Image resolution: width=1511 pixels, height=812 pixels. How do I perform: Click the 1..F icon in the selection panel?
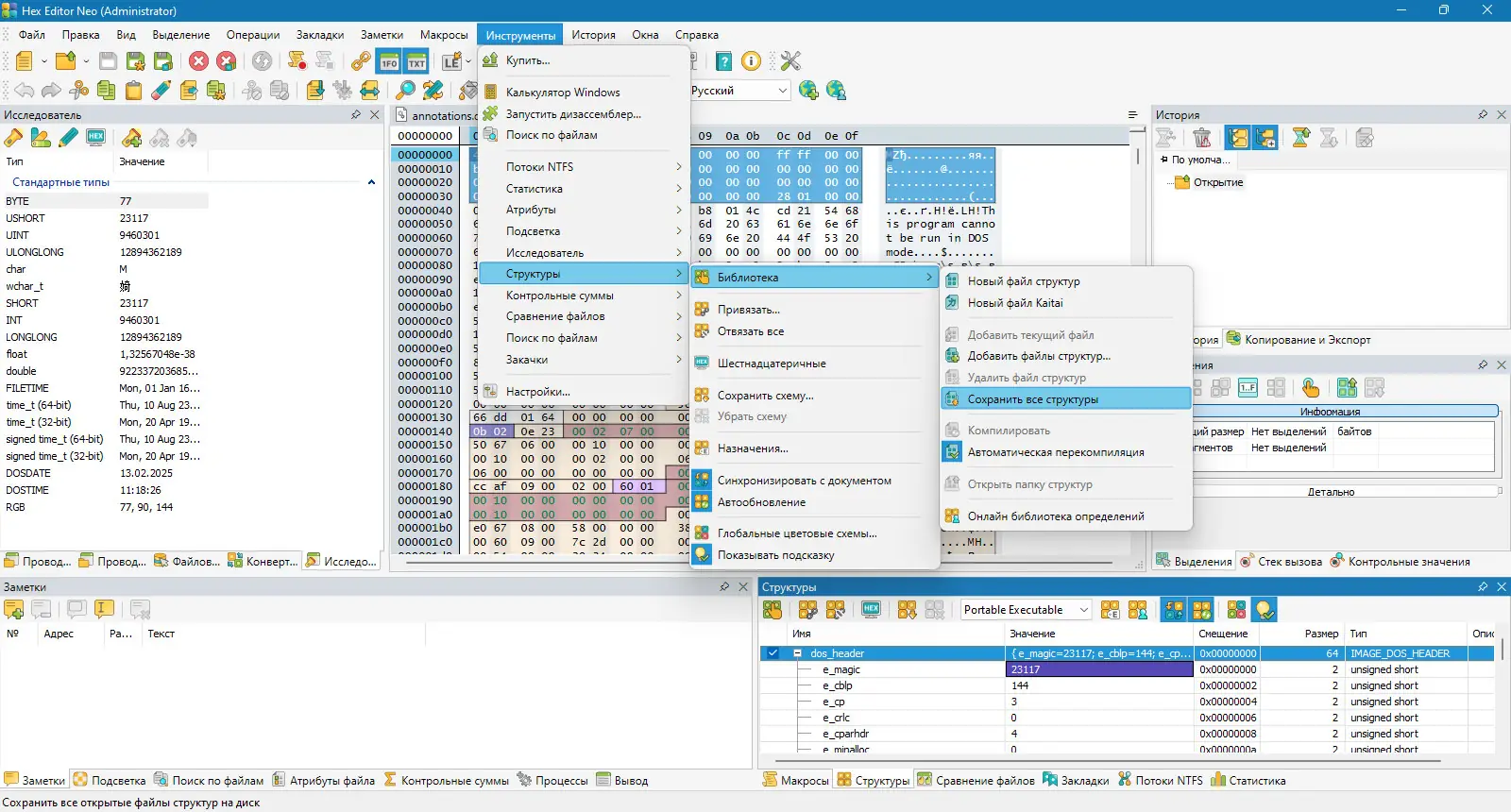pyautogui.click(x=1248, y=387)
